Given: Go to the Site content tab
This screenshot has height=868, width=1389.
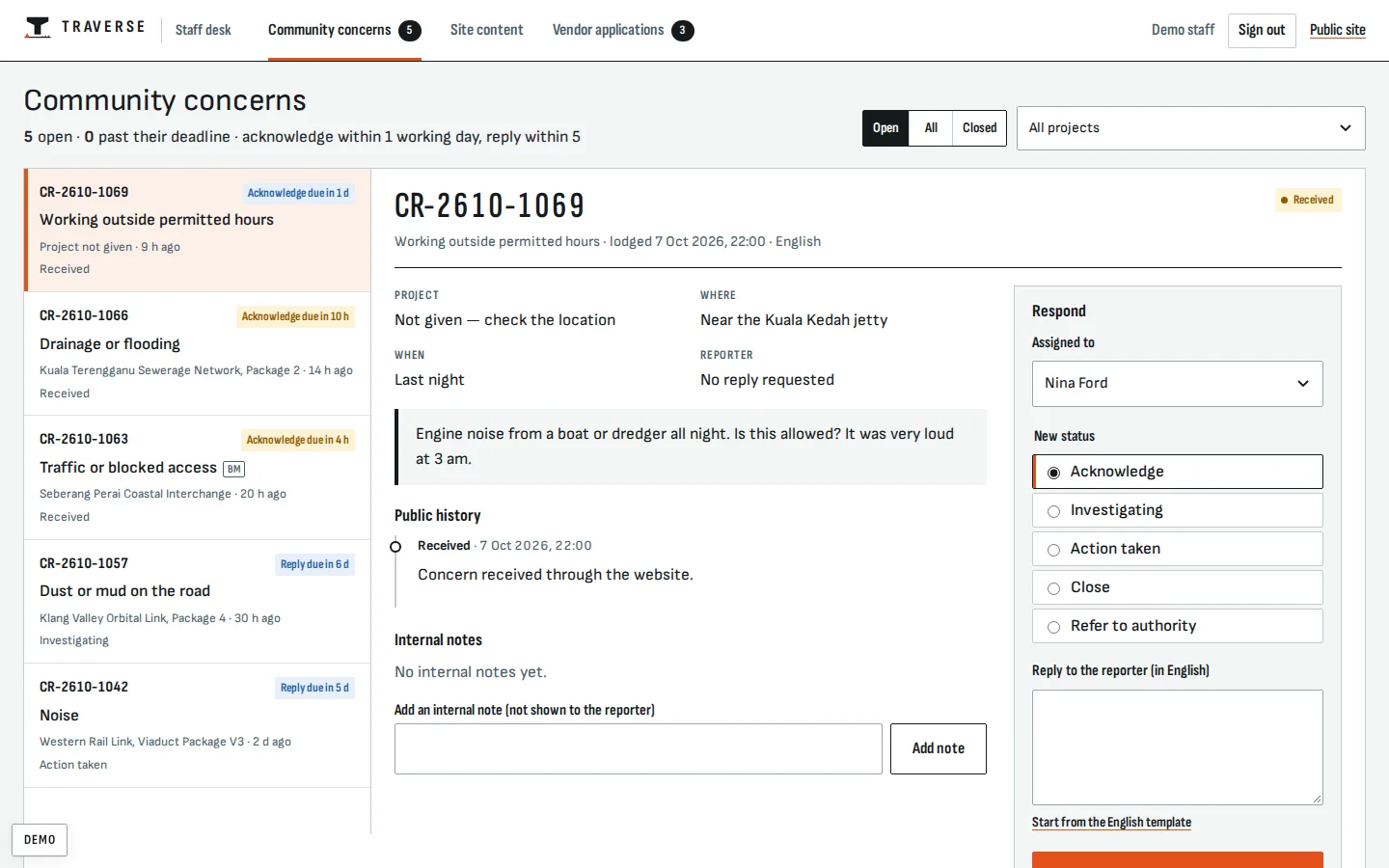Looking at the screenshot, I should tap(486, 30).
